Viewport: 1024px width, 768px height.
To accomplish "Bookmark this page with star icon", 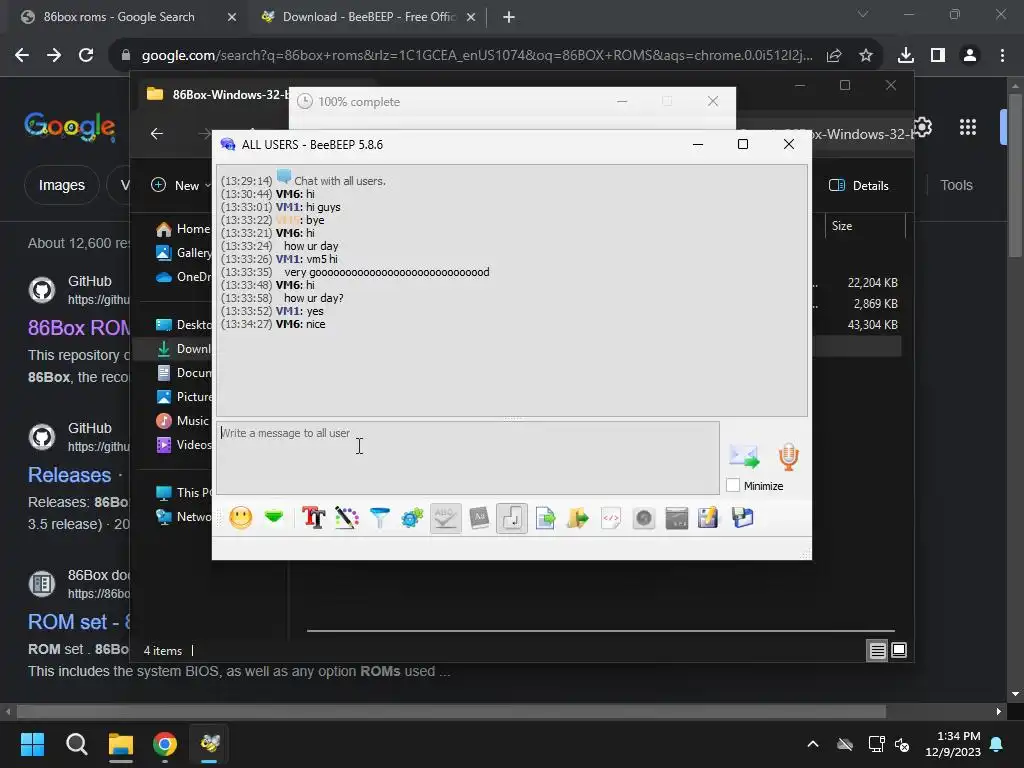I will [866, 56].
